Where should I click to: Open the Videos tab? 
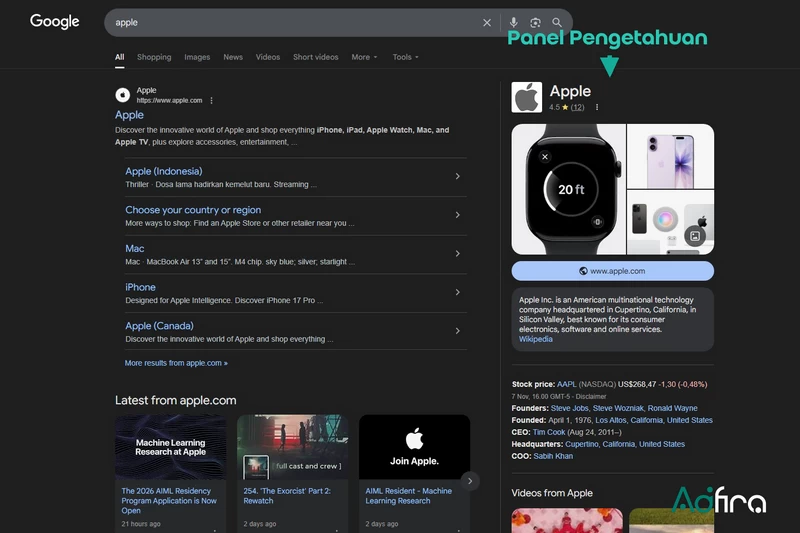[267, 57]
